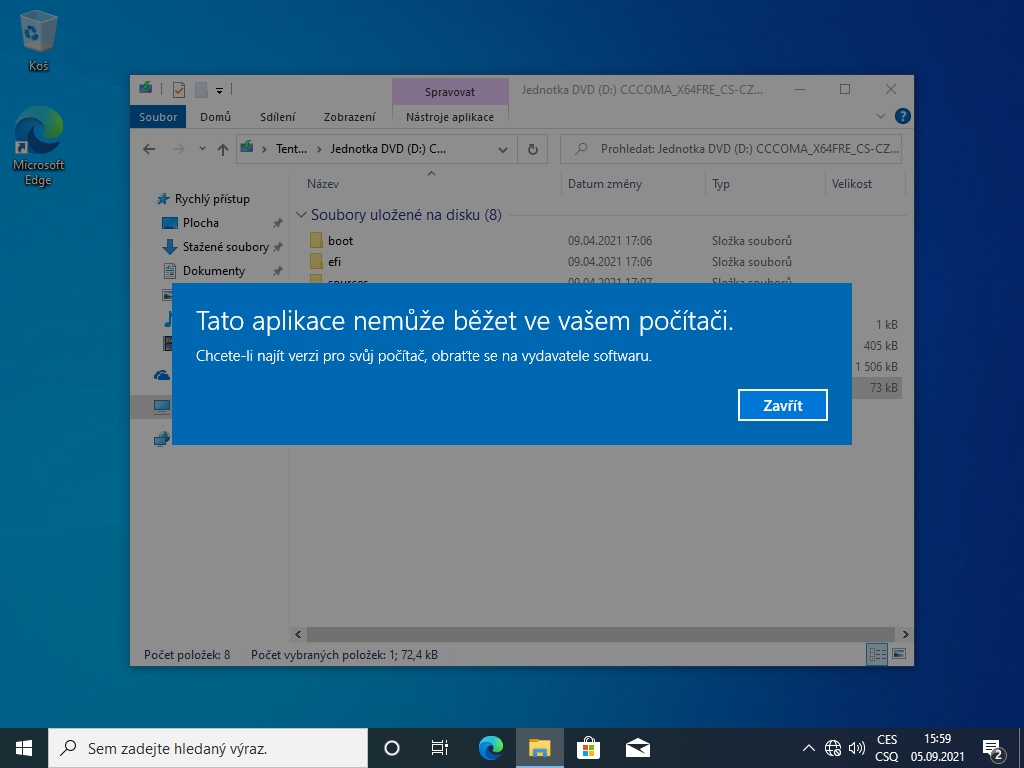This screenshot has width=1024, height=768.
Task: Click the volume speaker tray icon
Action: 857,747
